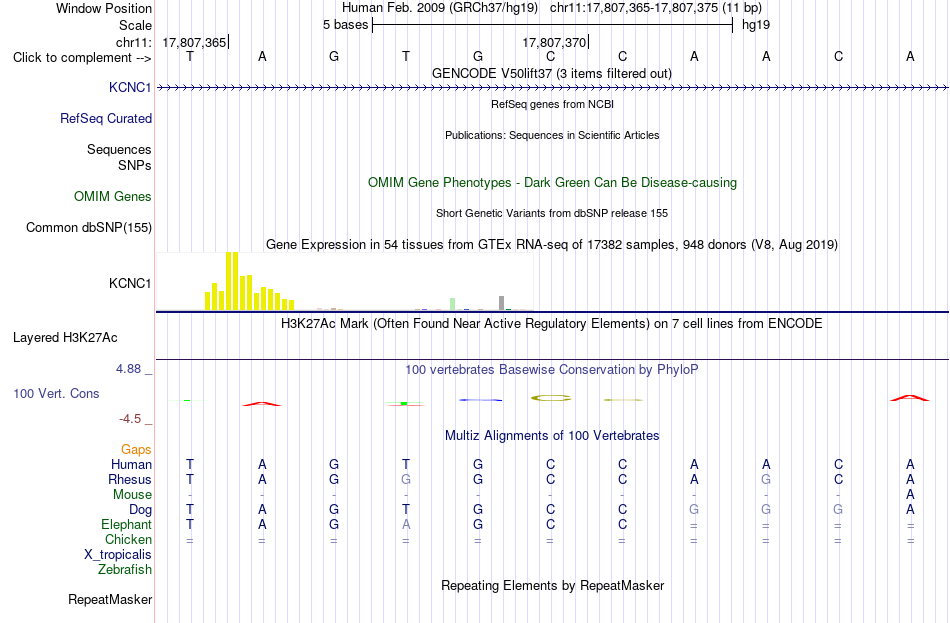Screen dimensions: 950x623
Task: Click 'Multiz Alignments of 100 Vertebrates' title
Action: (552, 435)
